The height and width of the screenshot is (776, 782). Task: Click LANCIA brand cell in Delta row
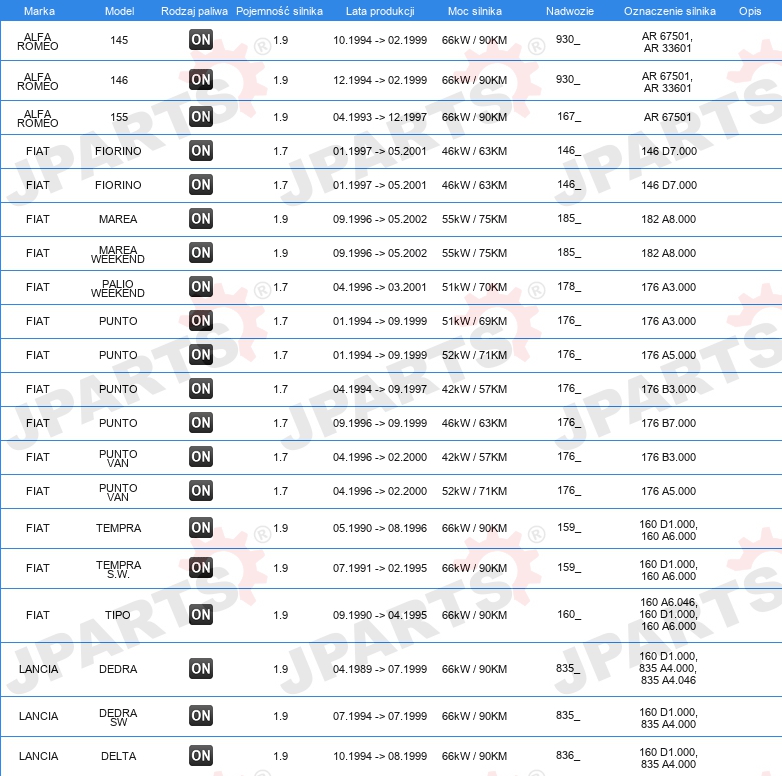(38, 756)
